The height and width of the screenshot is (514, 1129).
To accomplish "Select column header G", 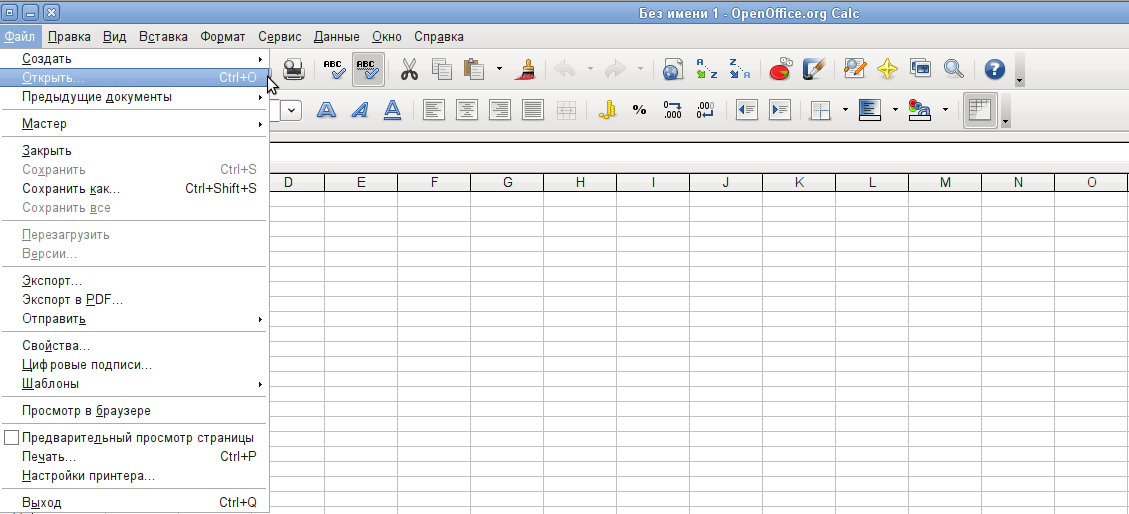I will click(507, 182).
